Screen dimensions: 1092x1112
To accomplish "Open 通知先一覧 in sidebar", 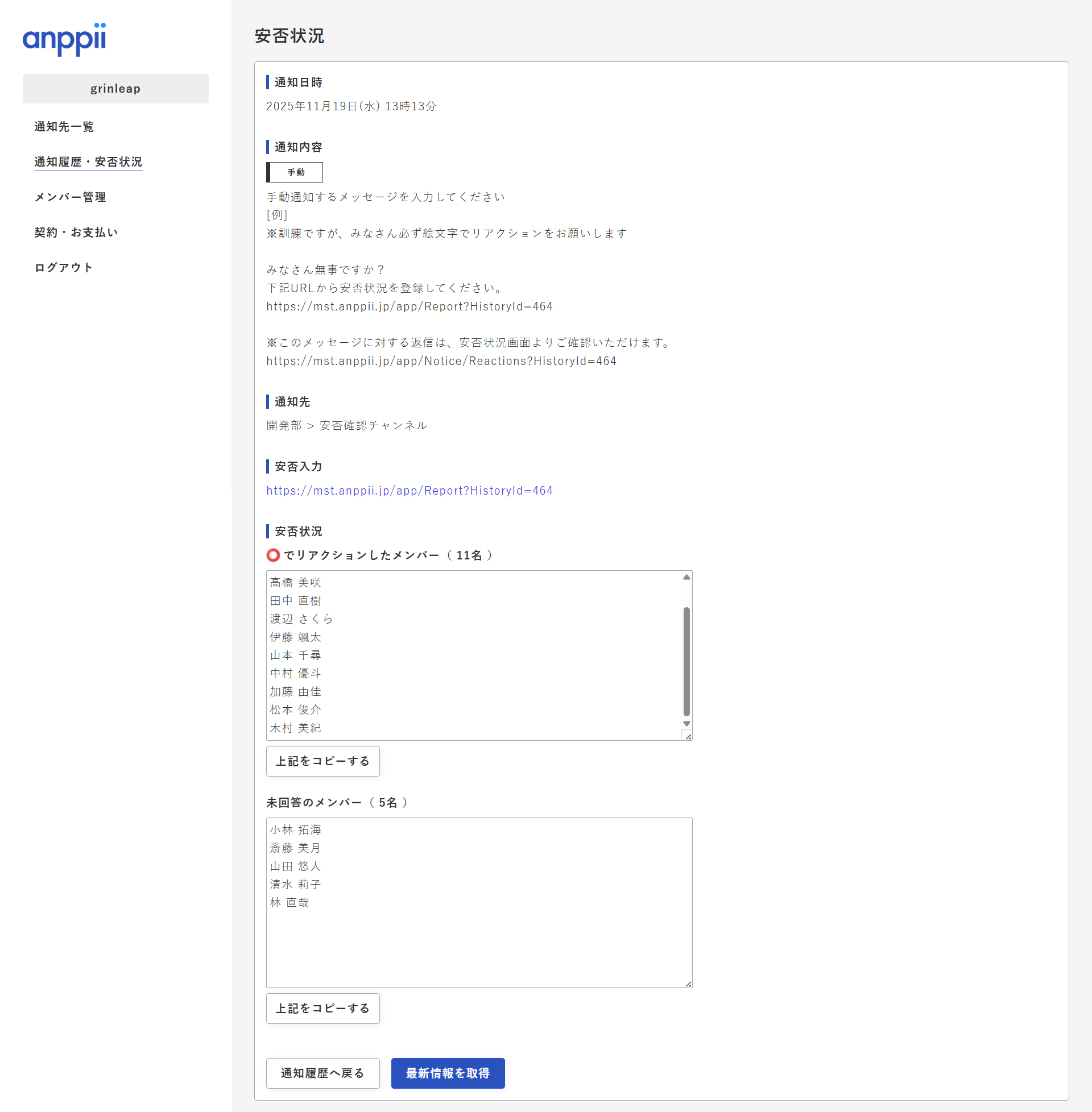I will pyautogui.click(x=64, y=127).
